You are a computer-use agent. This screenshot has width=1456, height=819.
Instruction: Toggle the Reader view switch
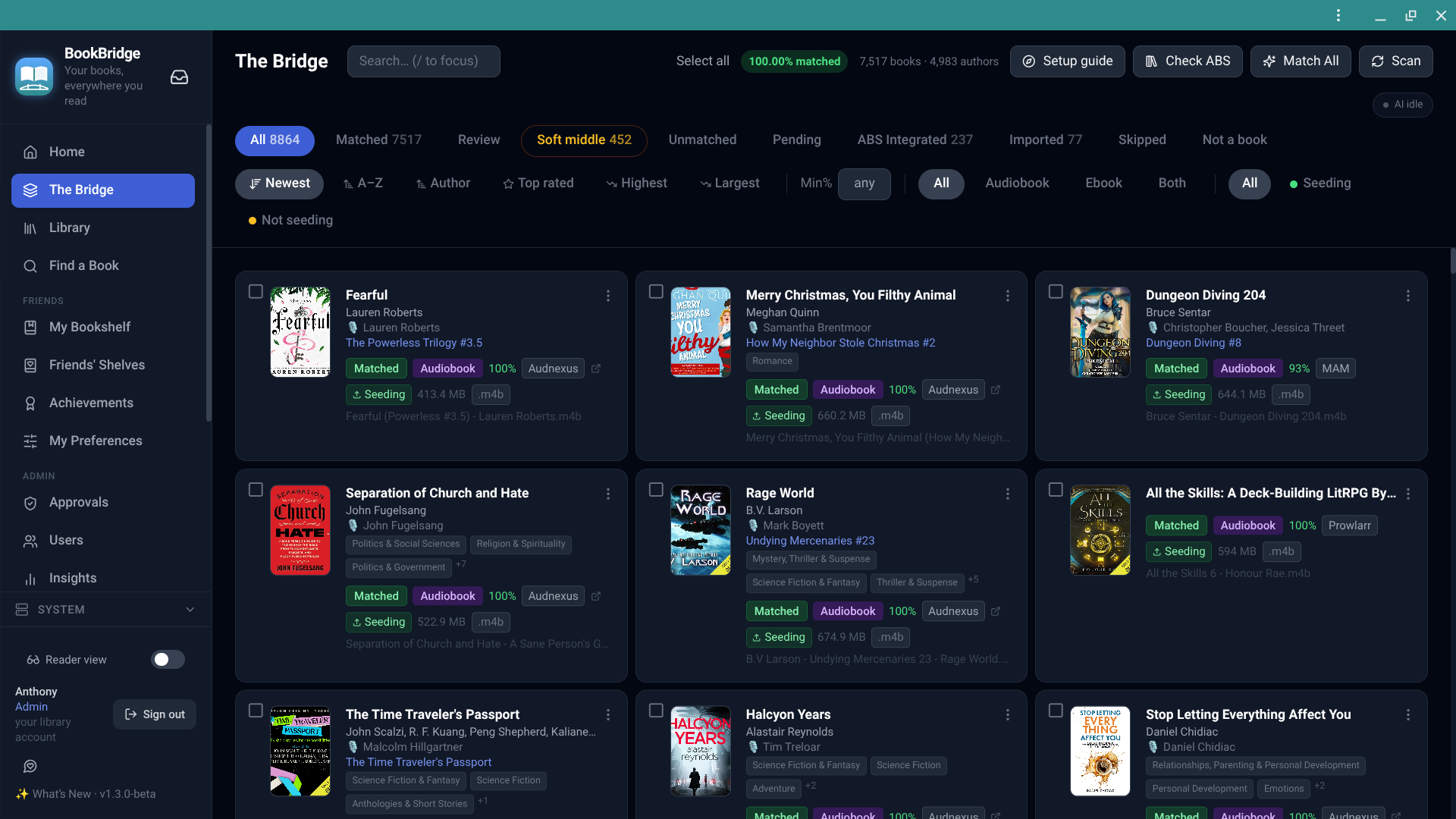pyautogui.click(x=168, y=660)
